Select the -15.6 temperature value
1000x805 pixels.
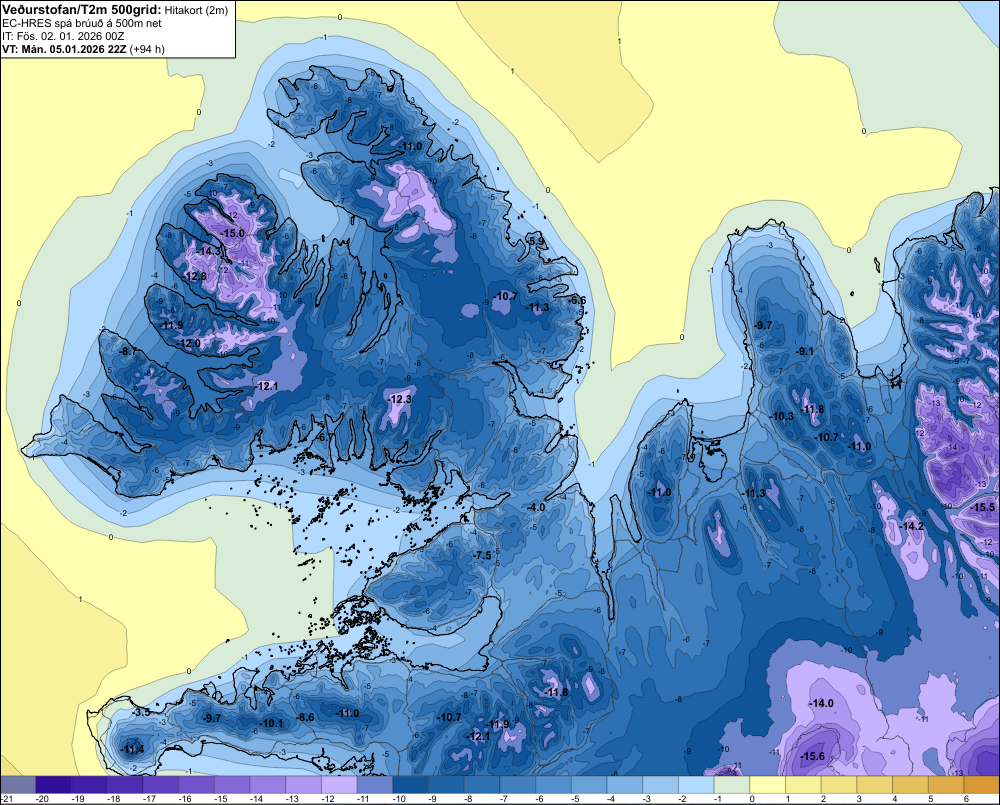click(812, 757)
